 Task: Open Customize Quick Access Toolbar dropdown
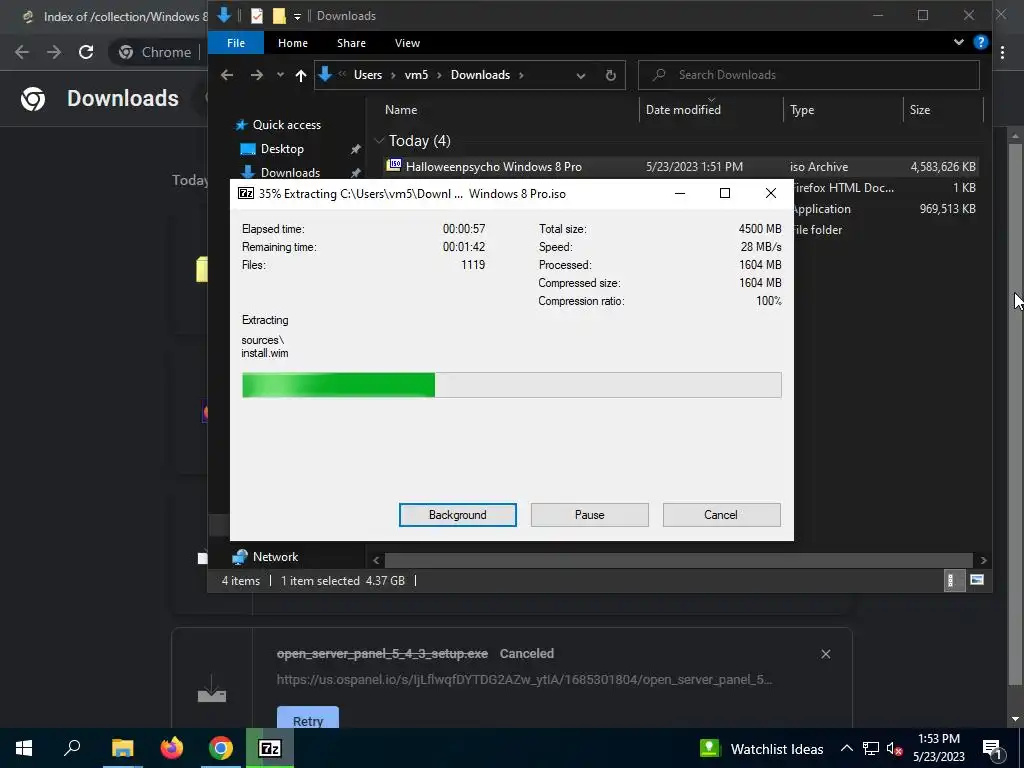click(297, 16)
